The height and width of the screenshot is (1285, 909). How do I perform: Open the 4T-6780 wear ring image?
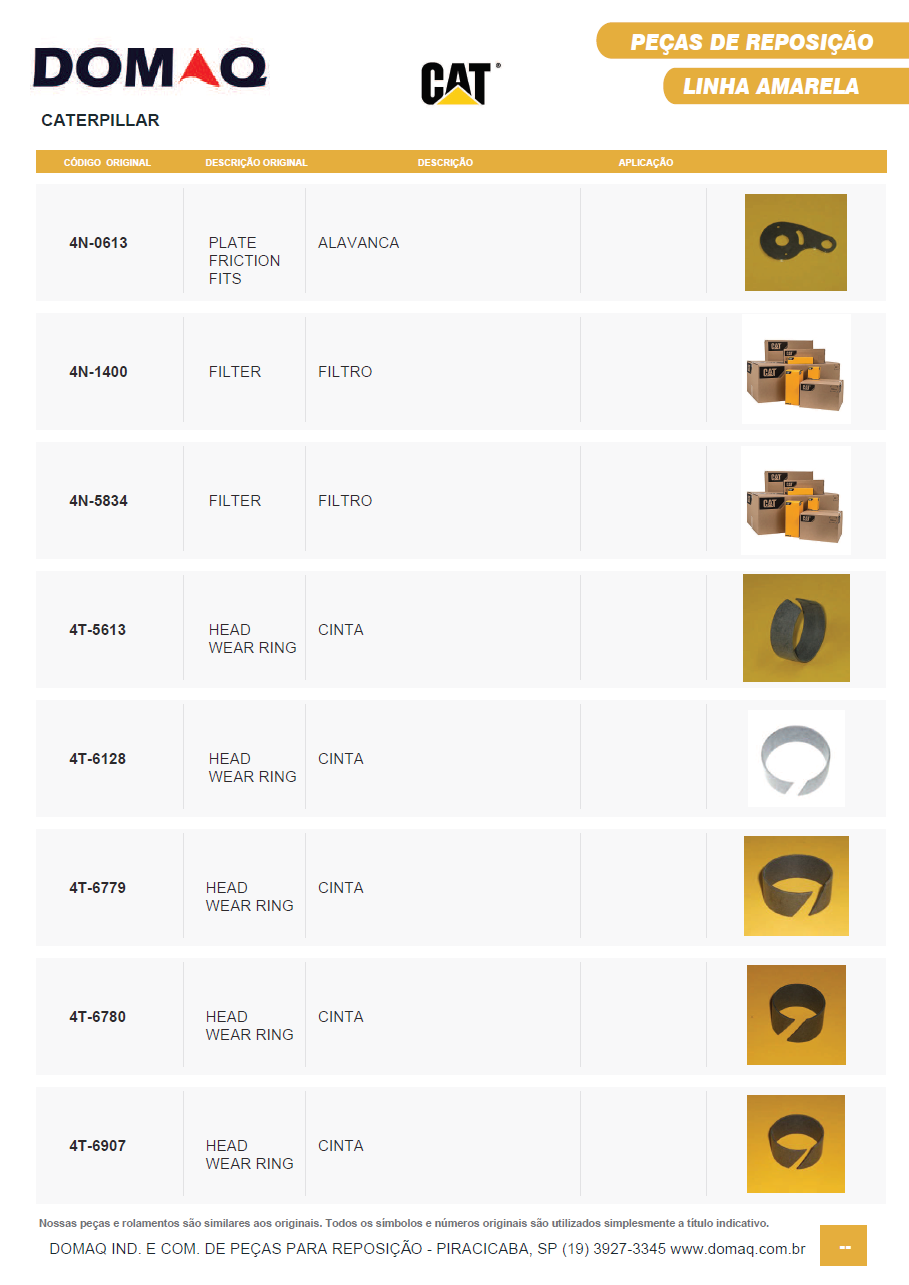[796, 1015]
